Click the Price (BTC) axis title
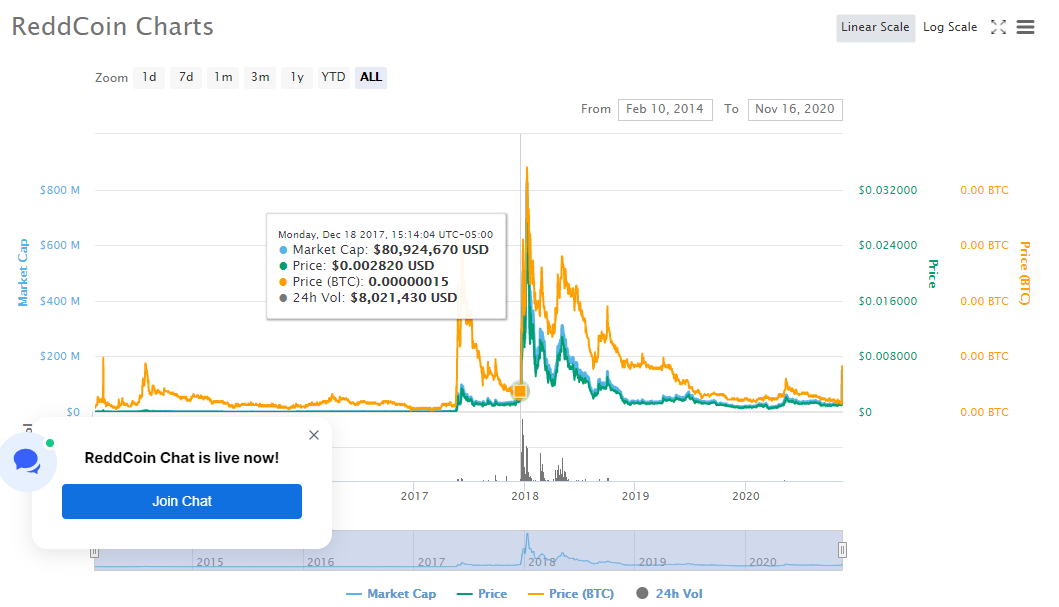1059x607 pixels. 1025,273
